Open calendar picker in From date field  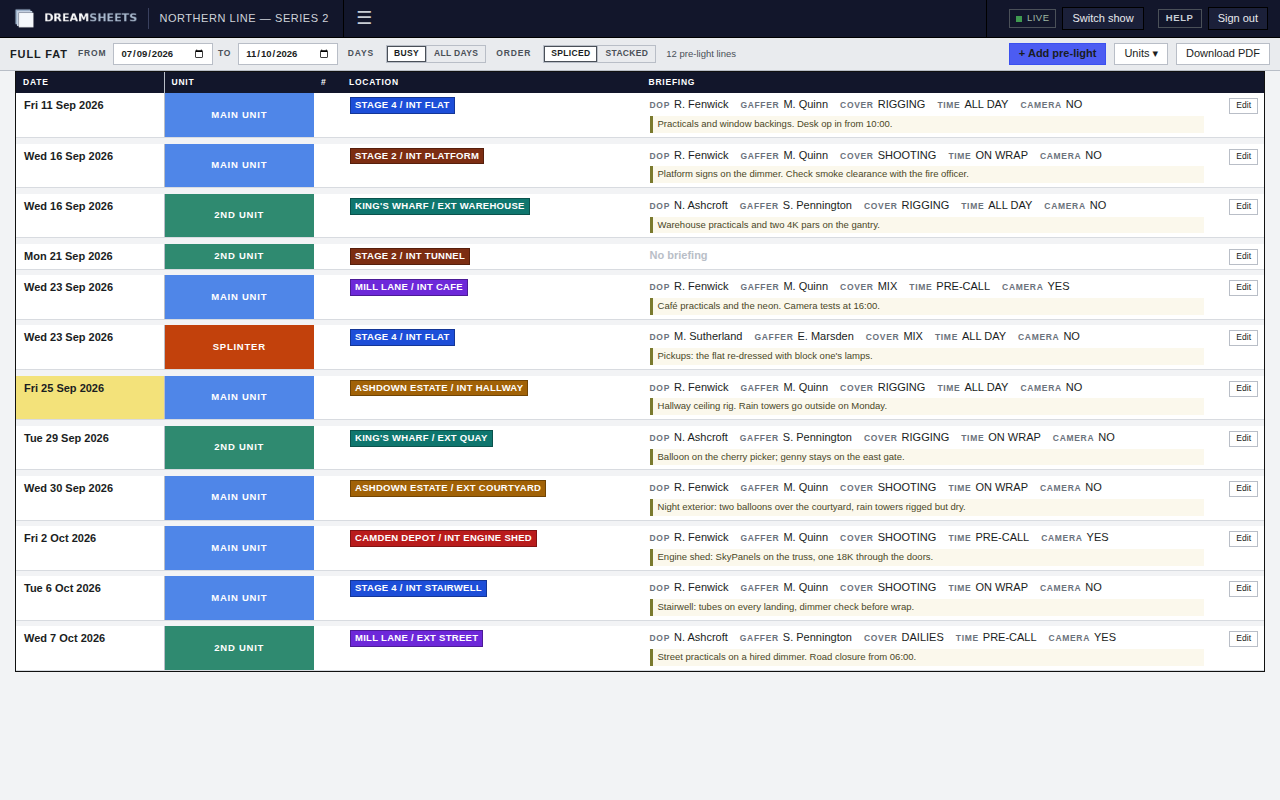199,54
